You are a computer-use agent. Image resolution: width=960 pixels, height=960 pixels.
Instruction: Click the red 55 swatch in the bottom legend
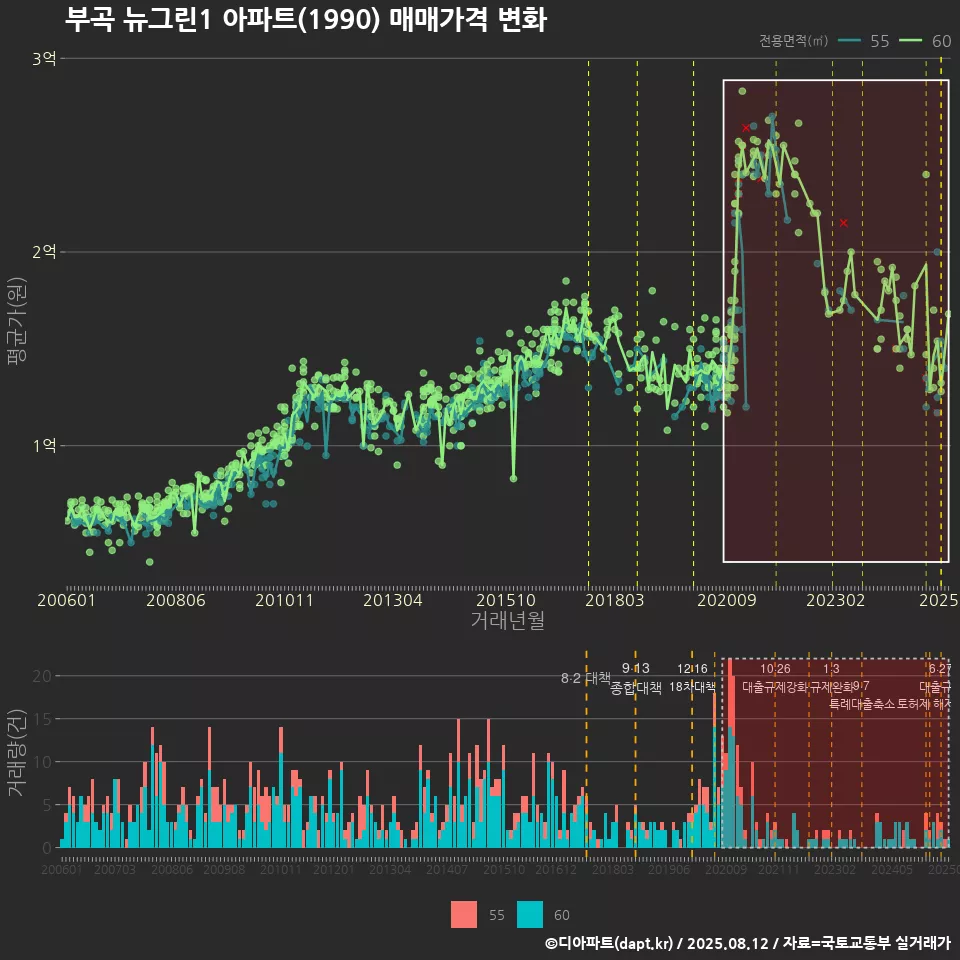(463, 915)
